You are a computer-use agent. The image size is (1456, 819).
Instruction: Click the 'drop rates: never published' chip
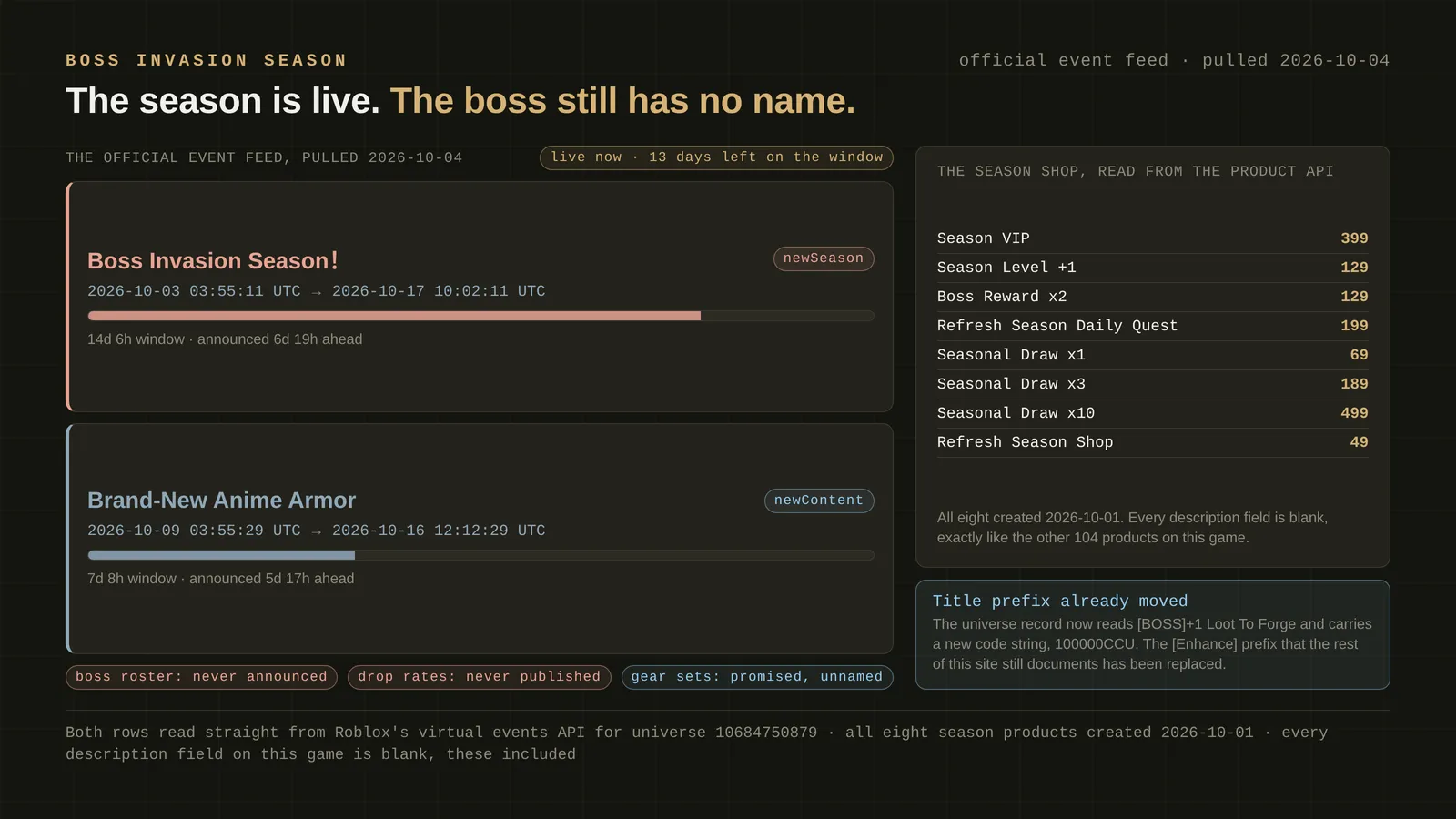(x=479, y=677)
